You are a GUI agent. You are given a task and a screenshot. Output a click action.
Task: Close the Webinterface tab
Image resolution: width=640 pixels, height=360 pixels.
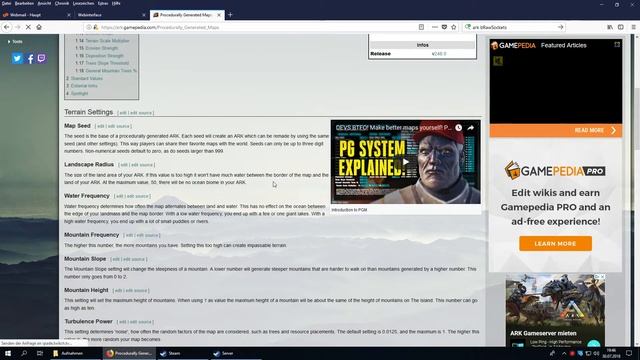(x=144, y=15)
